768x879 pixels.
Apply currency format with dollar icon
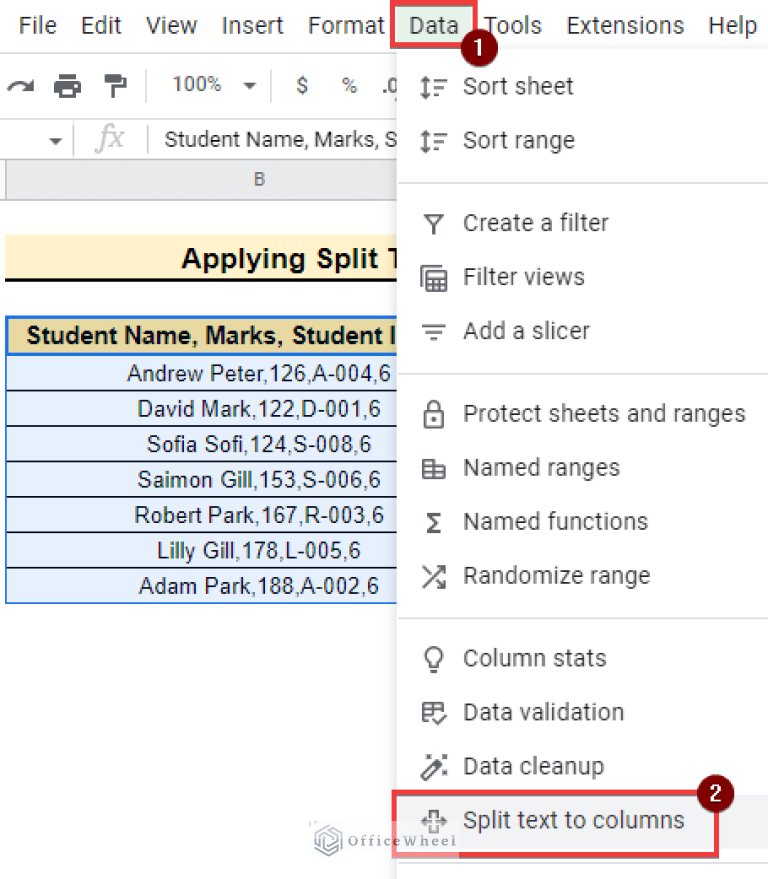302,86
